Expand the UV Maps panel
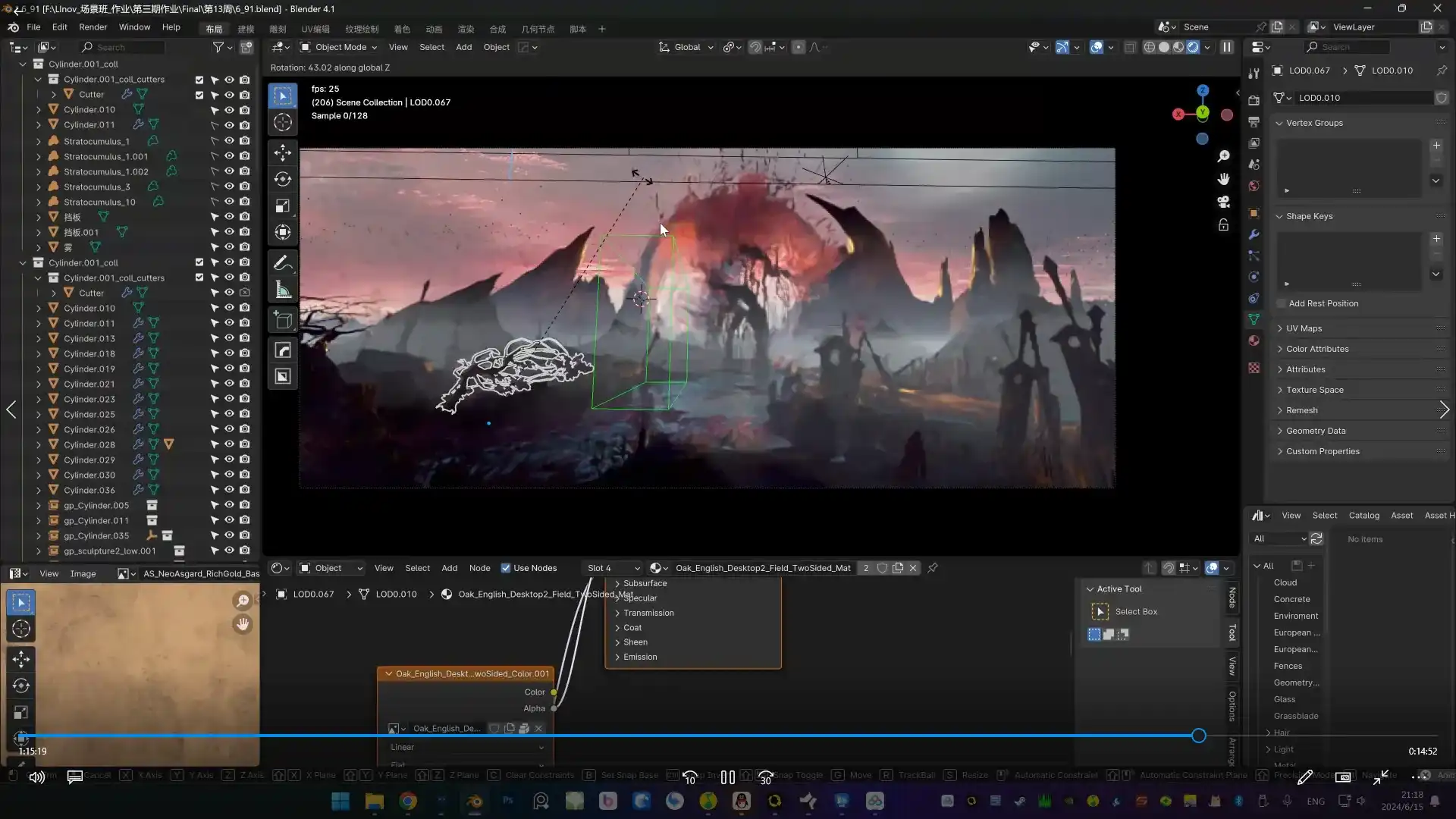 tap(1304, 328)
